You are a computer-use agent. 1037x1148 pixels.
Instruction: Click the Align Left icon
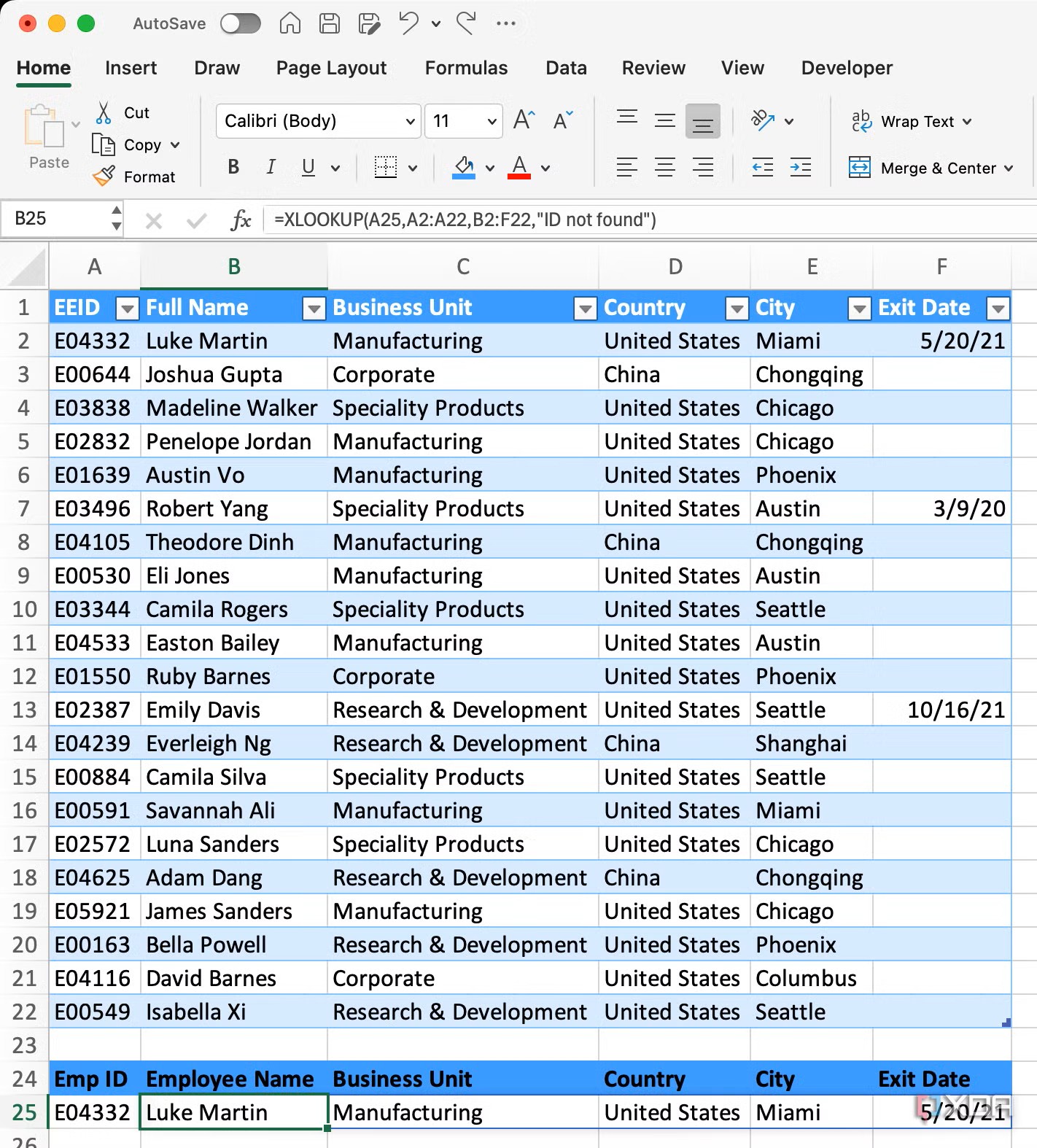pos(627,167)
